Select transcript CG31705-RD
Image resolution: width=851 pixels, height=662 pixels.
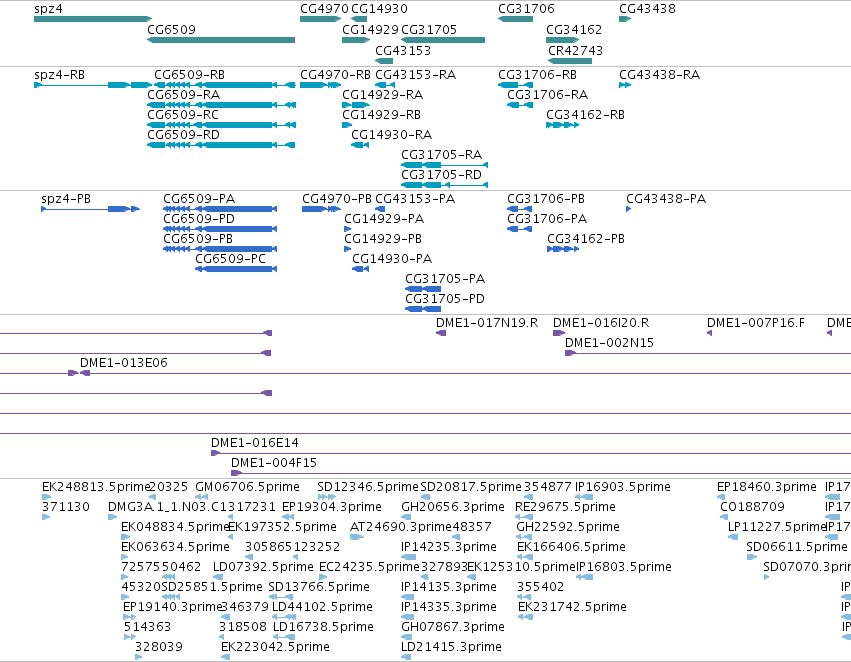[444, 185]
